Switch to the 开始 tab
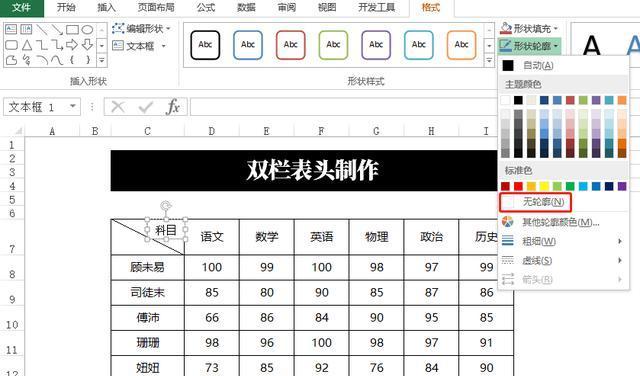Viewport: 640px width, 376px height. point(66,8)
